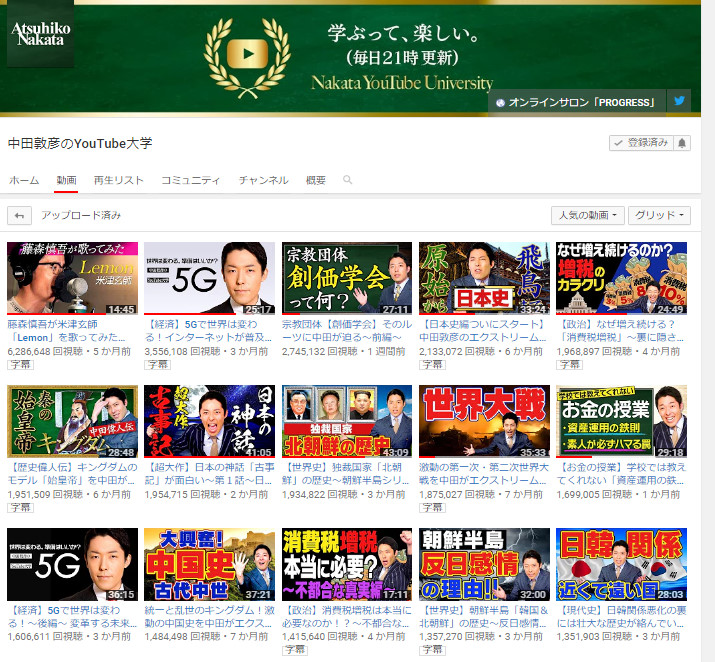Screen dimensions: 715x662
Task: Click title 統一と乱世のキングダム！激動の中国史
Action: (209, 616)
